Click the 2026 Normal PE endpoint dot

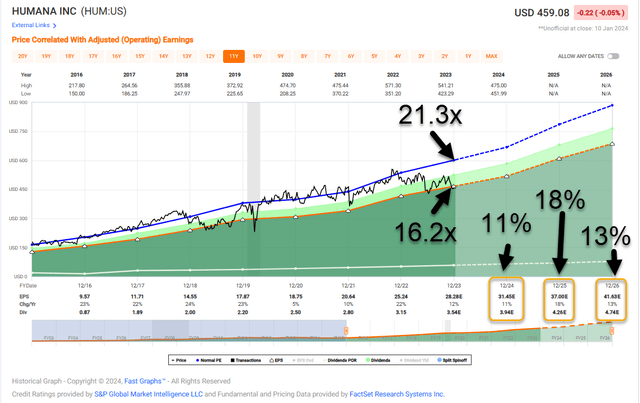(x=612, y=105)
